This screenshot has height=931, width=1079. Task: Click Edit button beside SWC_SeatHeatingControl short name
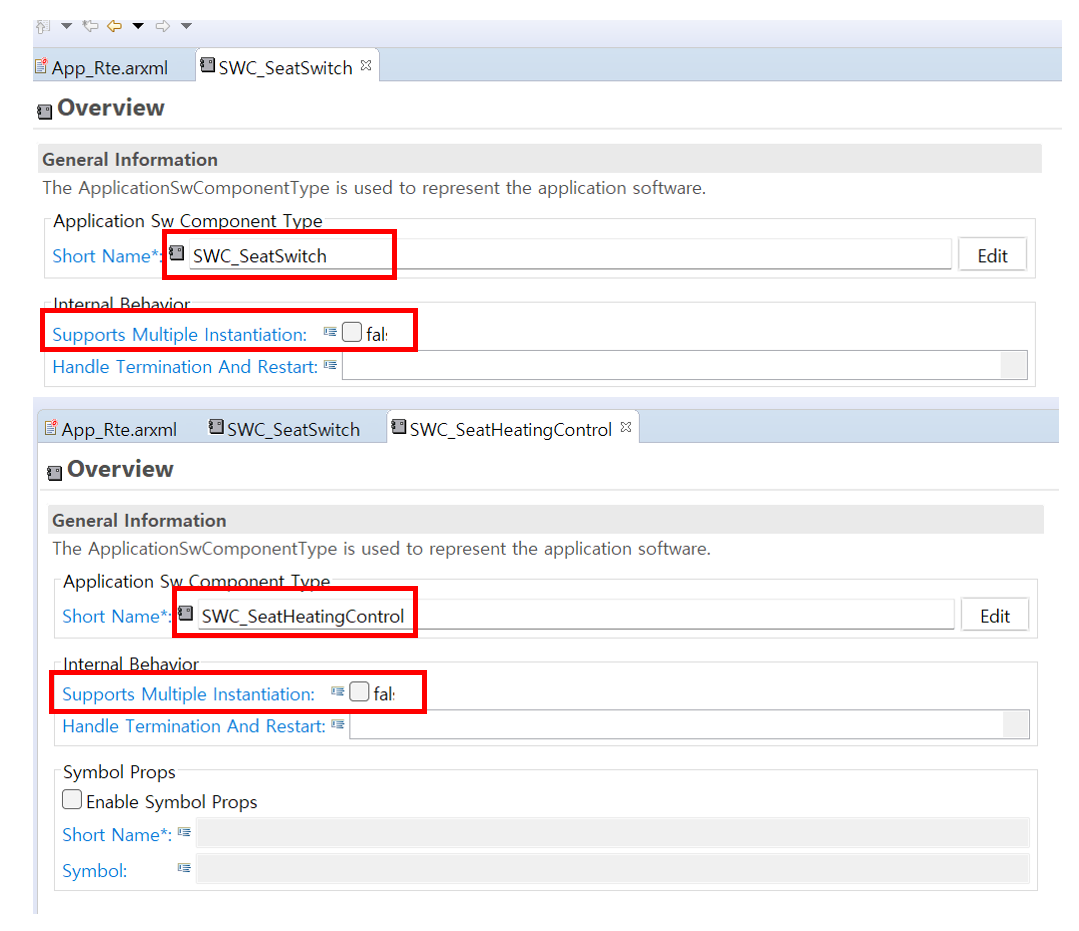point(994,615)
